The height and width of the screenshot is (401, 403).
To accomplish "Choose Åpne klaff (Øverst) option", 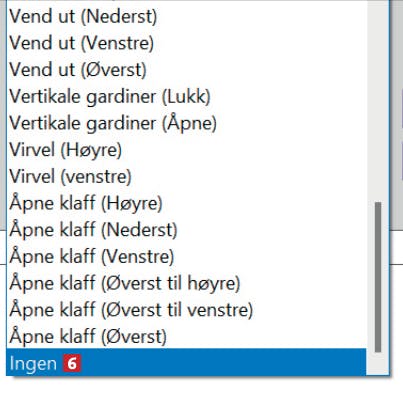I will tap(186, 336).
